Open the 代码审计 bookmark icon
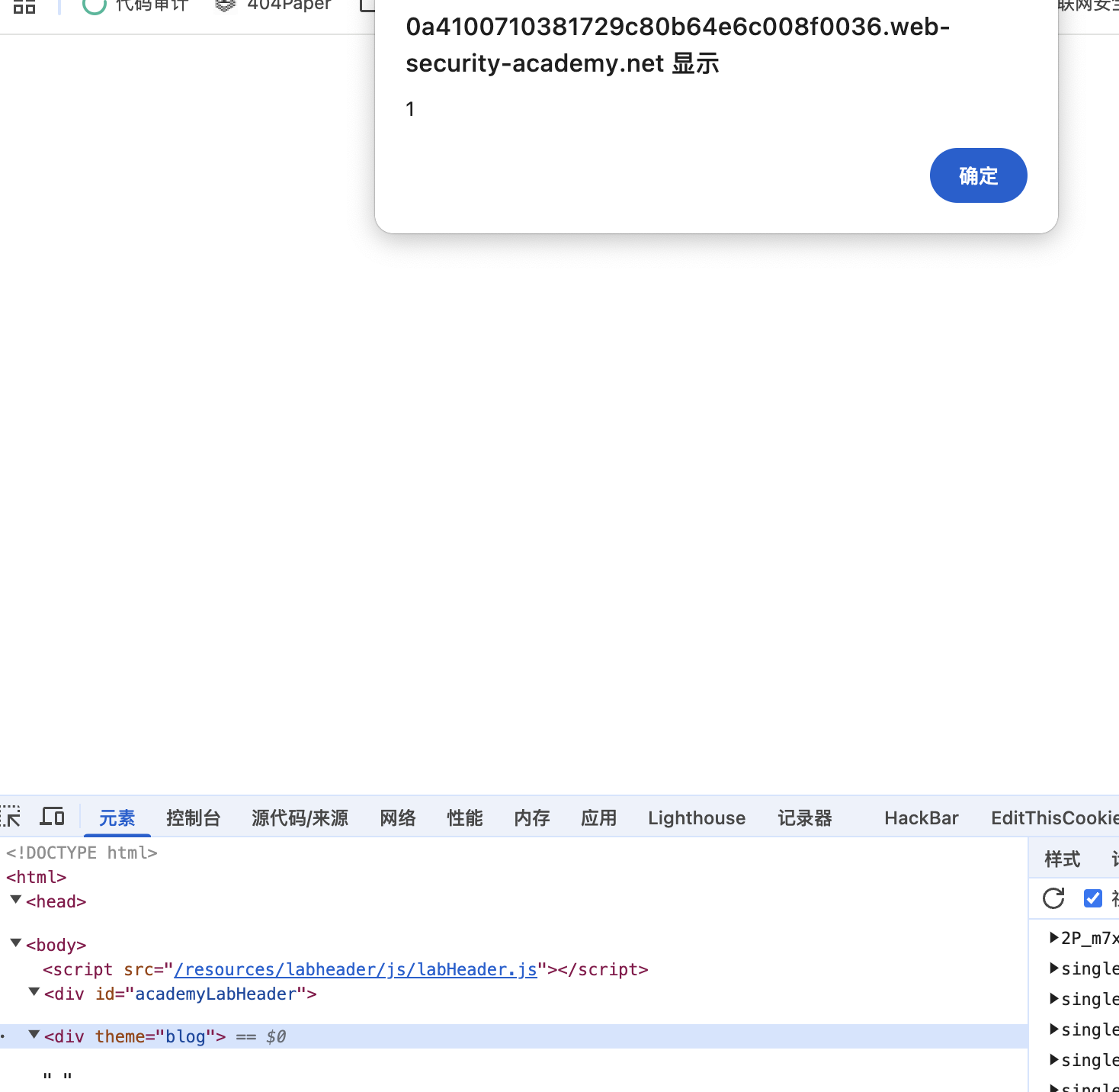Screen dimensions: 1119x1092 coord(94,6)
